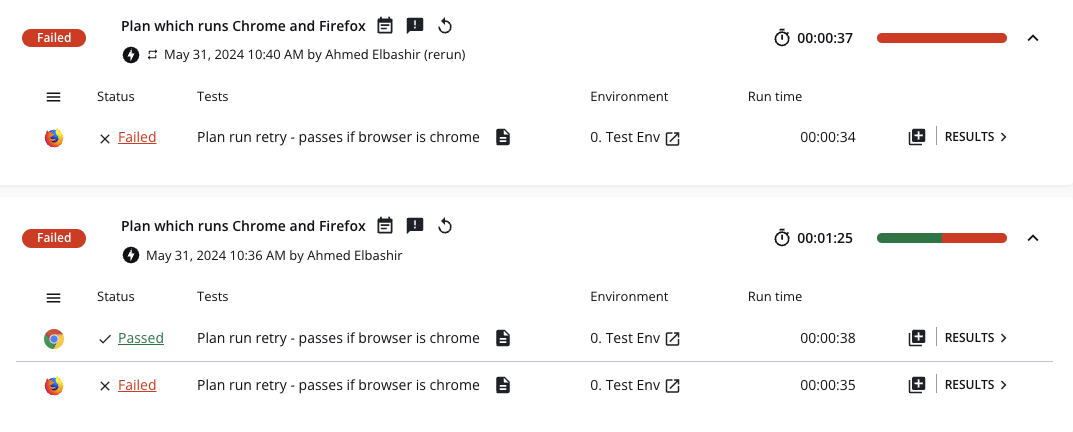1073x432 pixels.
Task: Click the comment alert icon on the 10:36 AM plan
Action: (415, 226)
